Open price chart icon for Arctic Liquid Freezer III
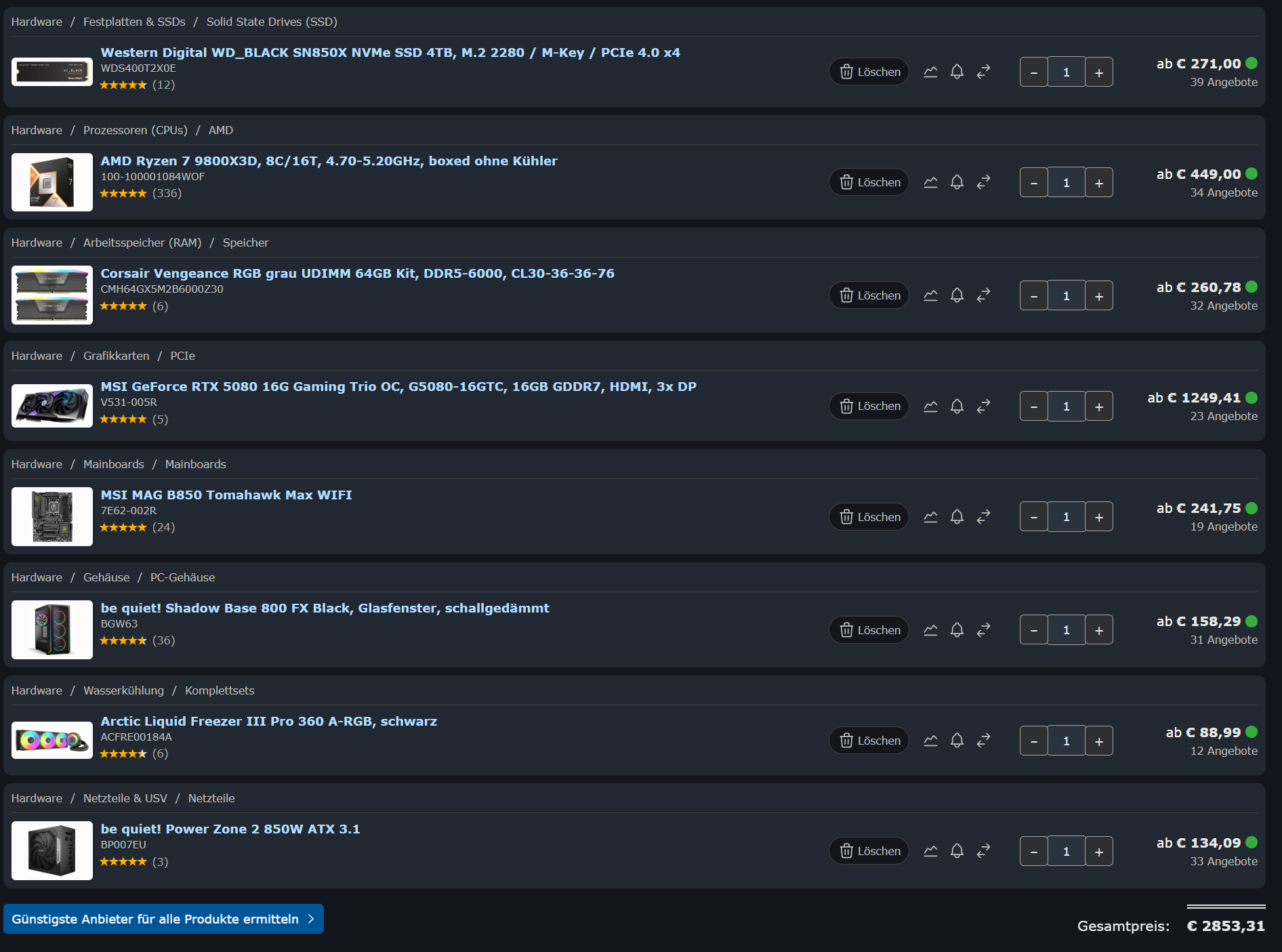The height and width of the screenshot is (952, 1282). (930, 741)
